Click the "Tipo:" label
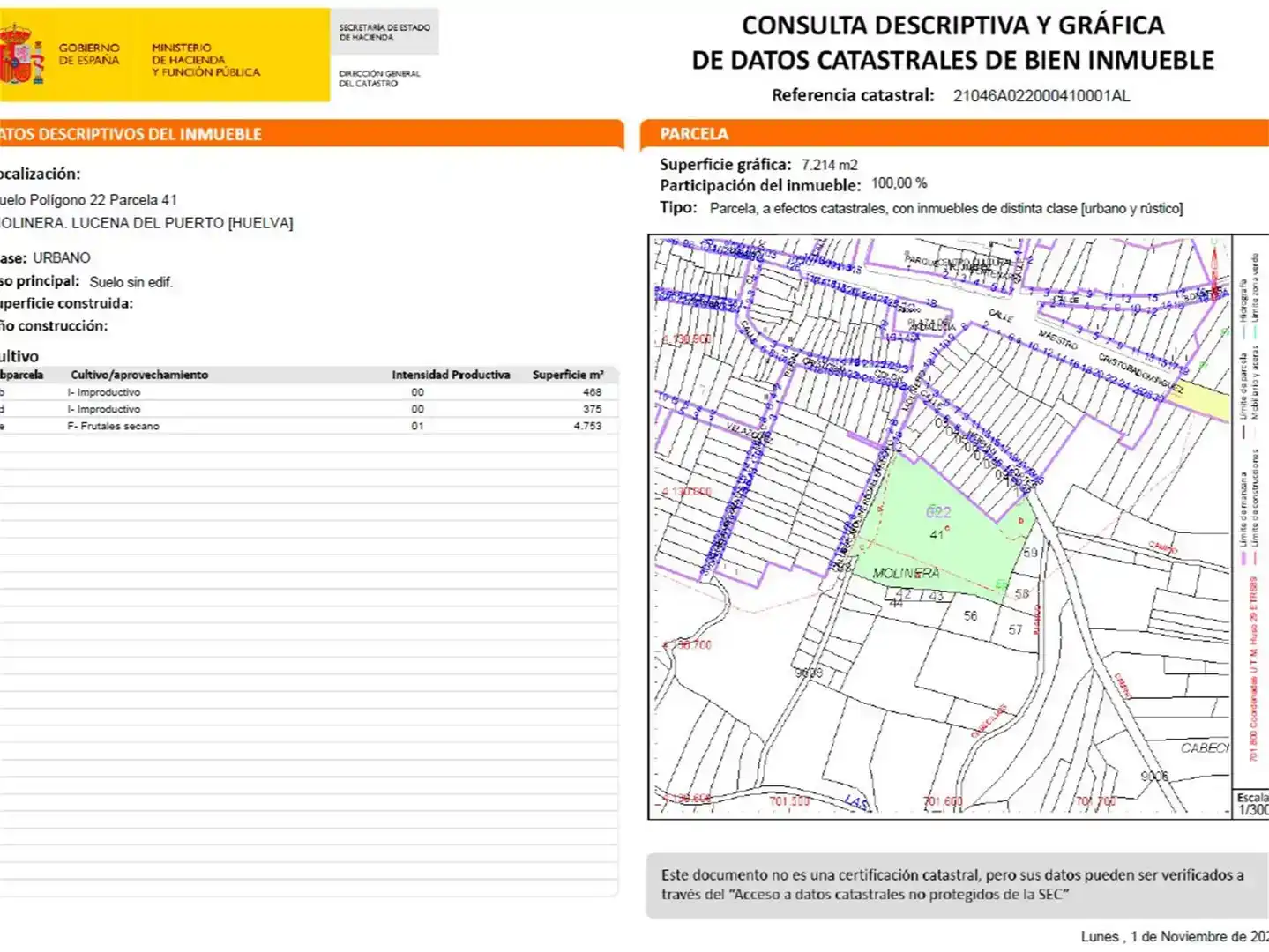 click(678, 207)
